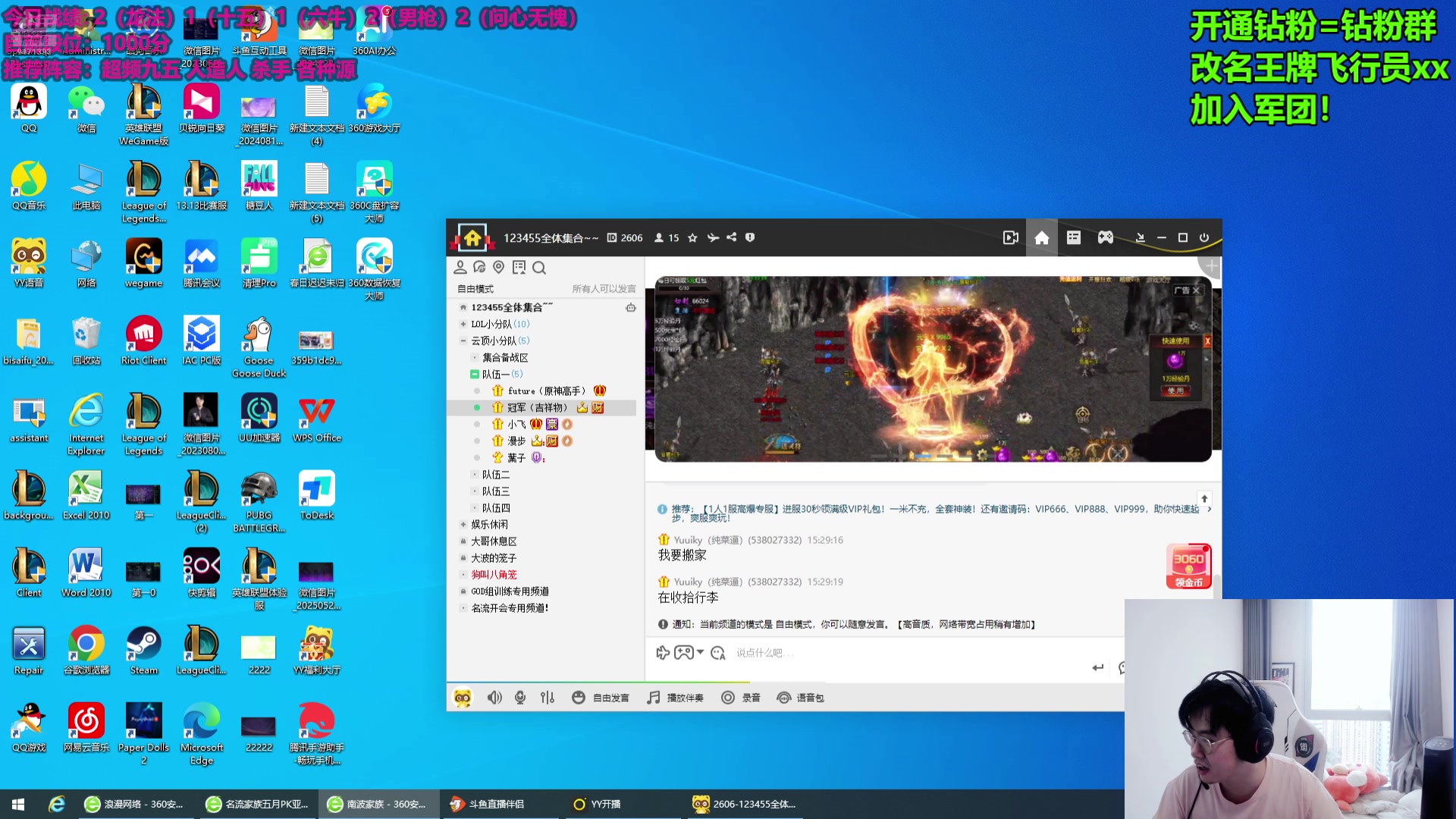Click the robot icon beside channel name
The image size is (1456, 819).
point(630,308)
